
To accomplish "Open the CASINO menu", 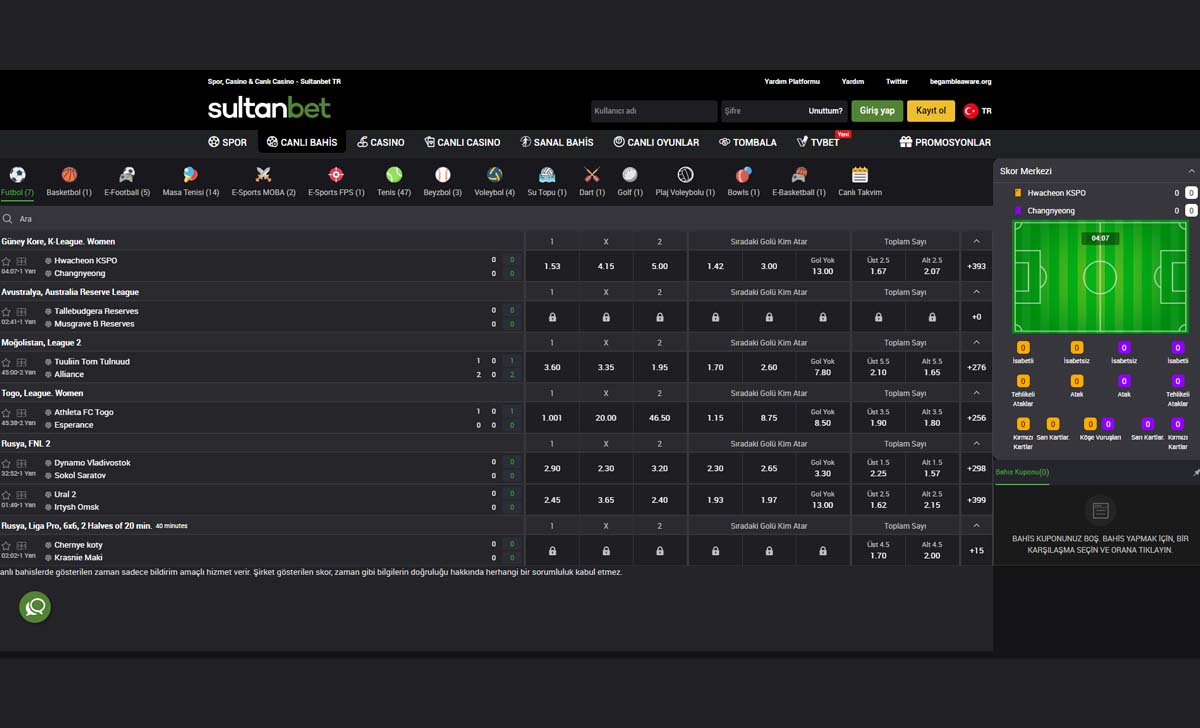I will (x=380, y=142).
